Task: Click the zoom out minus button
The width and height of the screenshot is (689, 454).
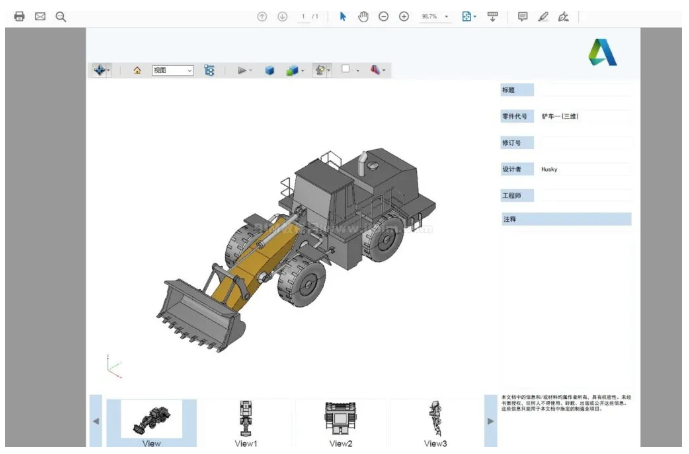Action: [384, 17]
